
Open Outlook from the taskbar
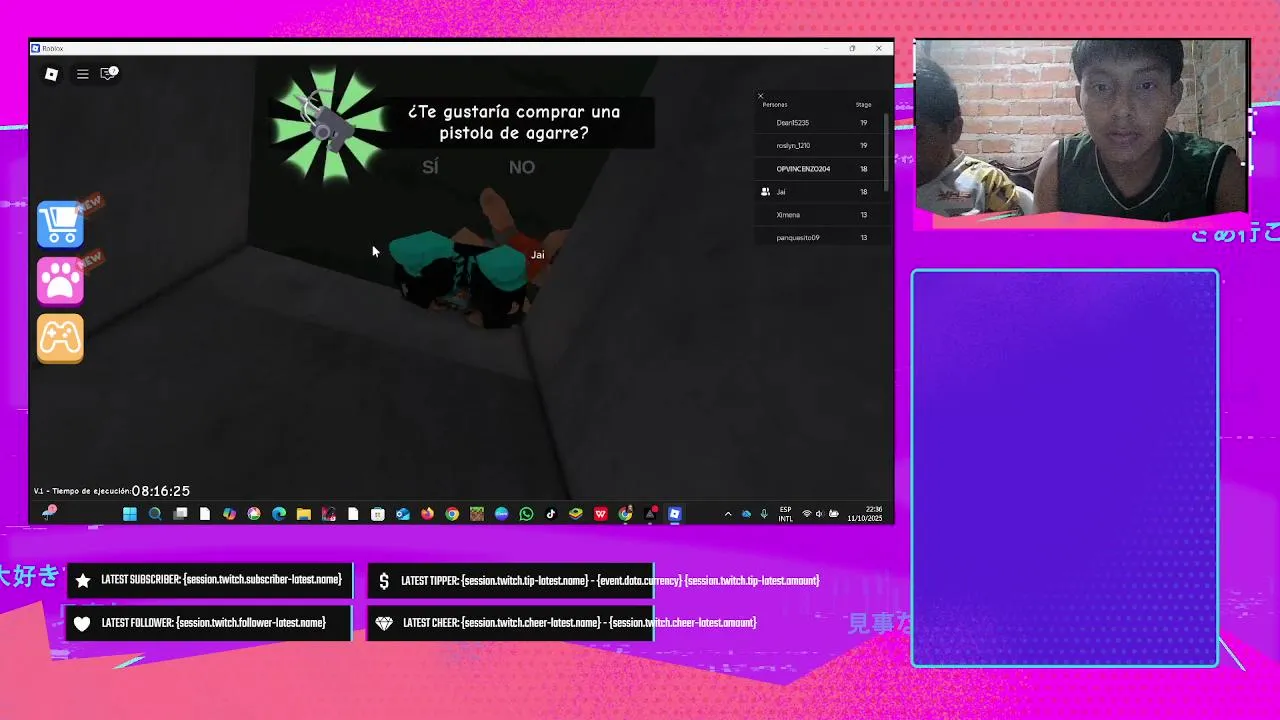tap(403, 514)
